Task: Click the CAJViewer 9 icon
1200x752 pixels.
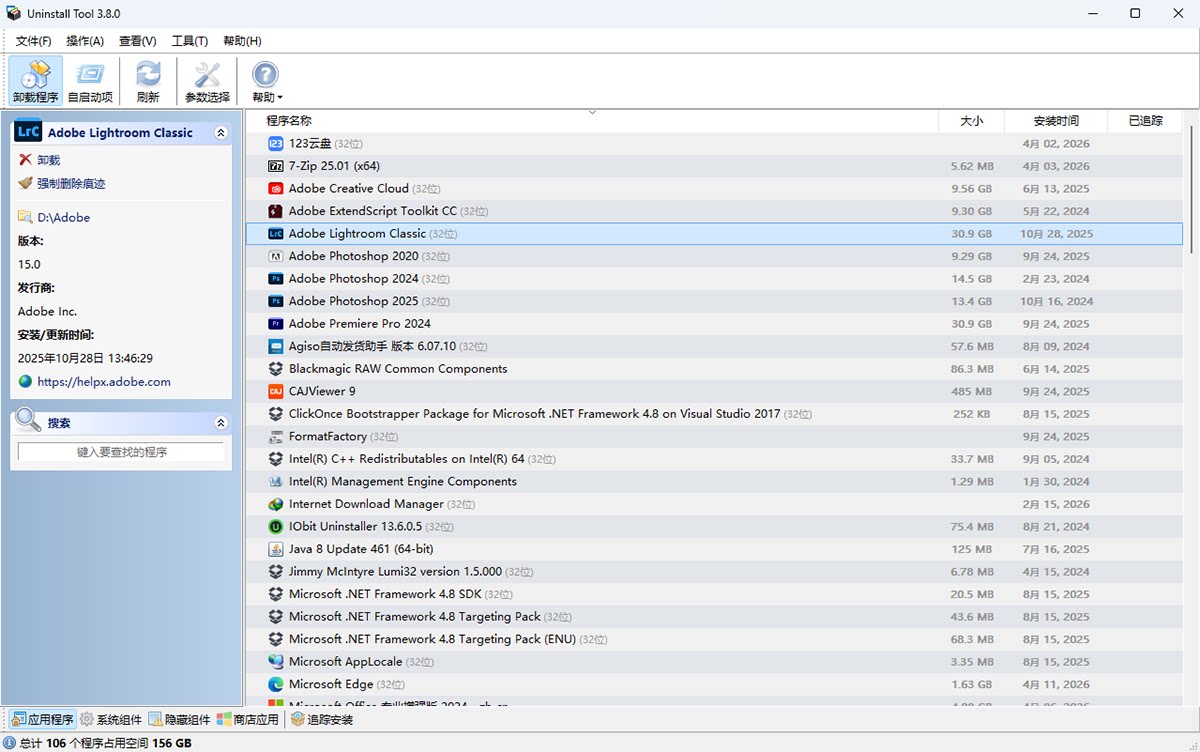Action: 276,391
